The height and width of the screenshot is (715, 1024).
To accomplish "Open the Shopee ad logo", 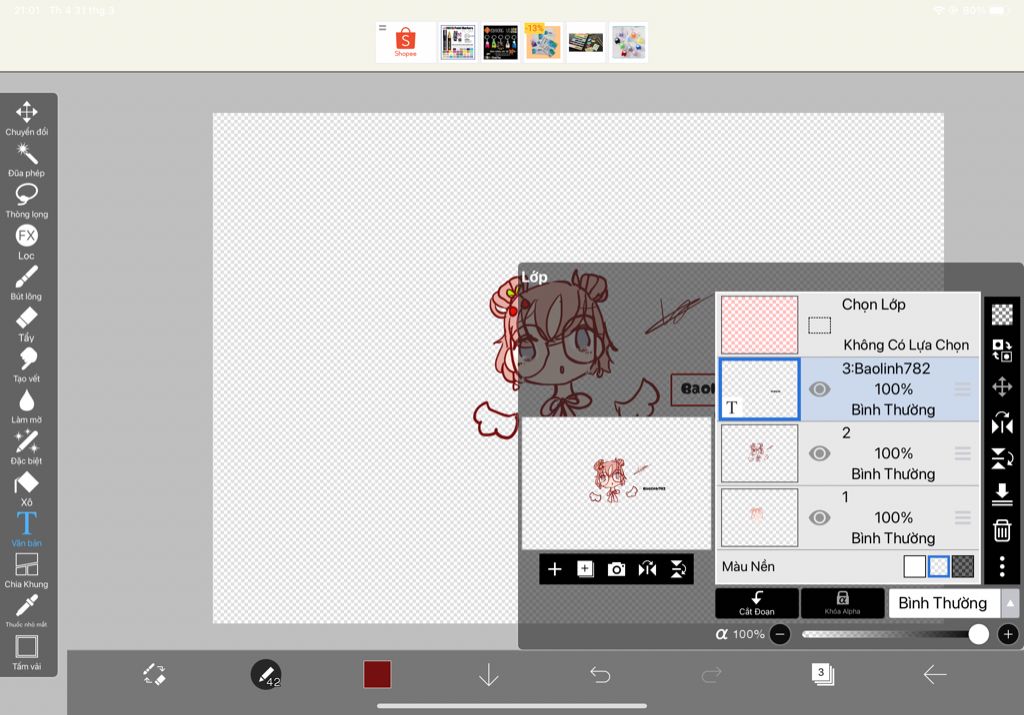I will tap(406, 42).
